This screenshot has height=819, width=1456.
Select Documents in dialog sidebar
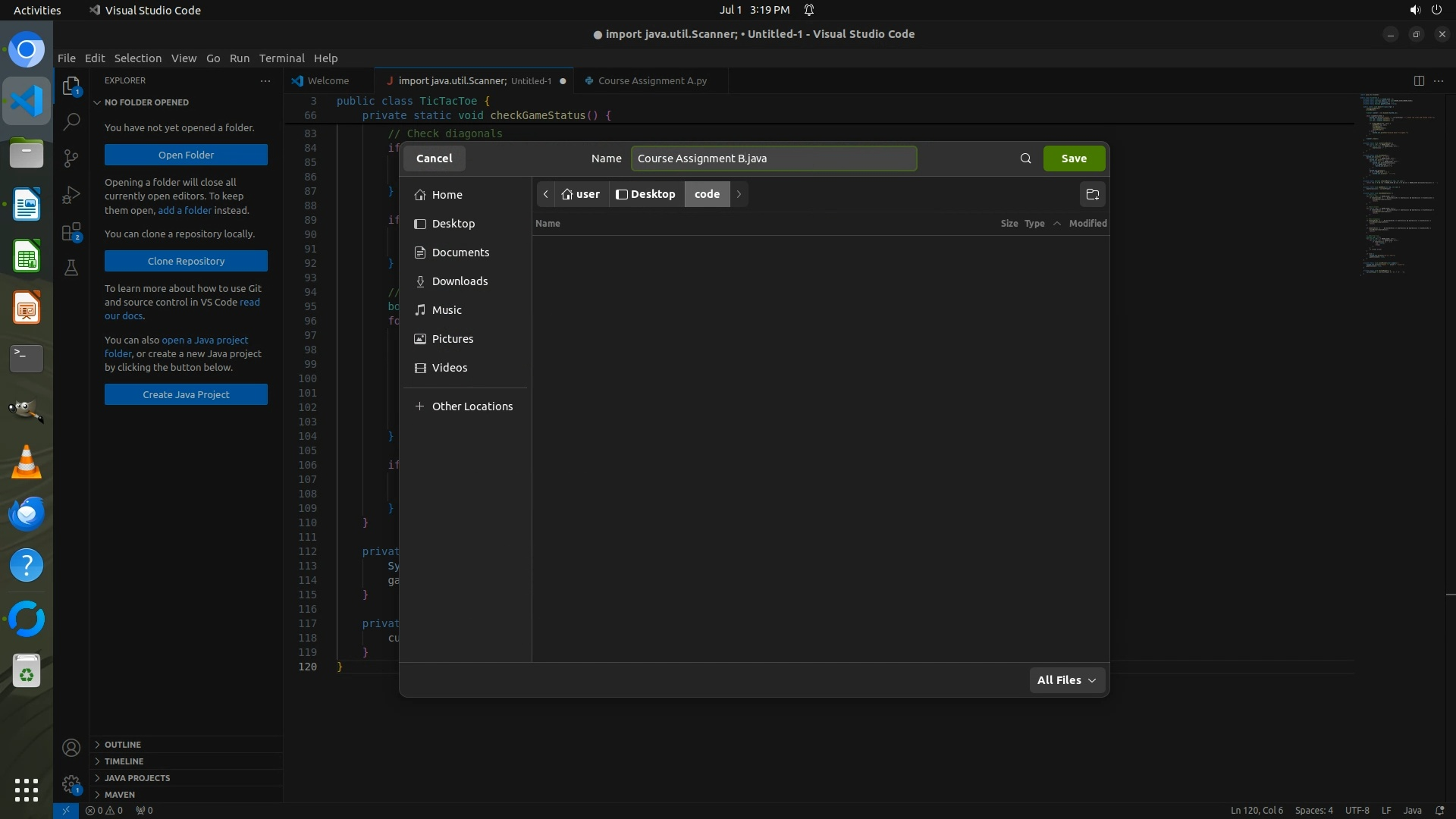tap(460, 253)
